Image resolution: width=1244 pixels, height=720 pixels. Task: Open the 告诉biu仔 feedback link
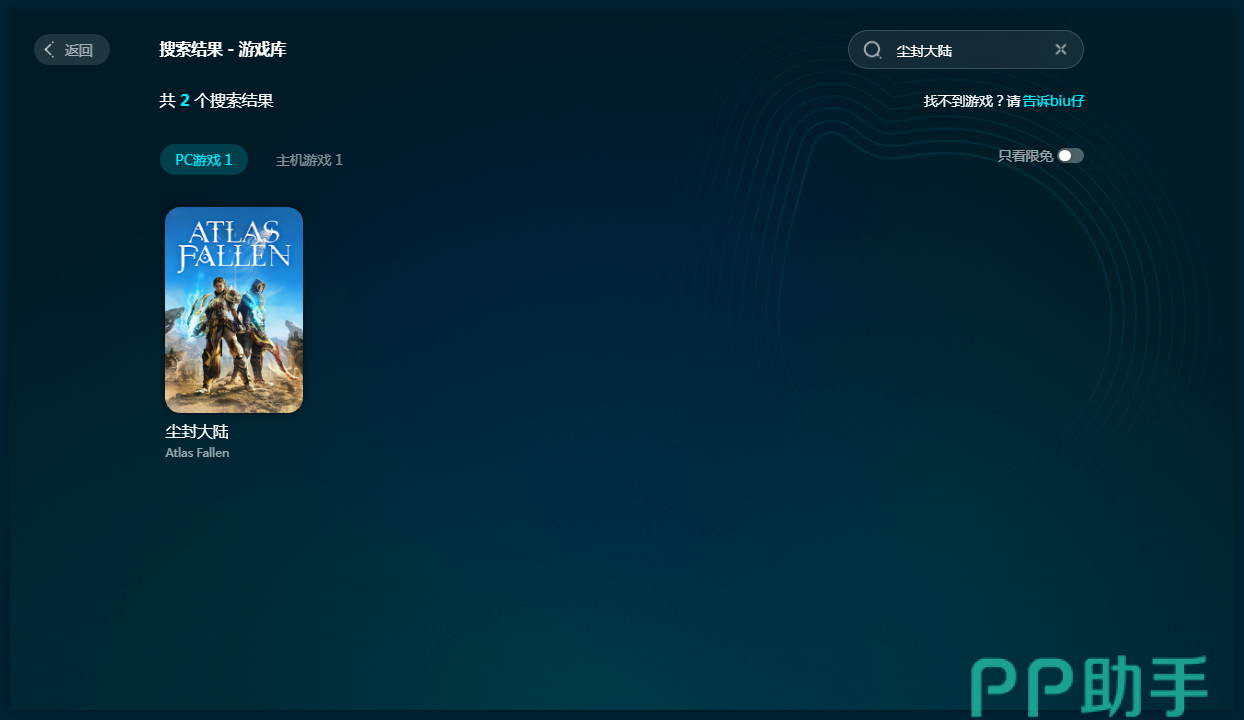point(1053,101)
